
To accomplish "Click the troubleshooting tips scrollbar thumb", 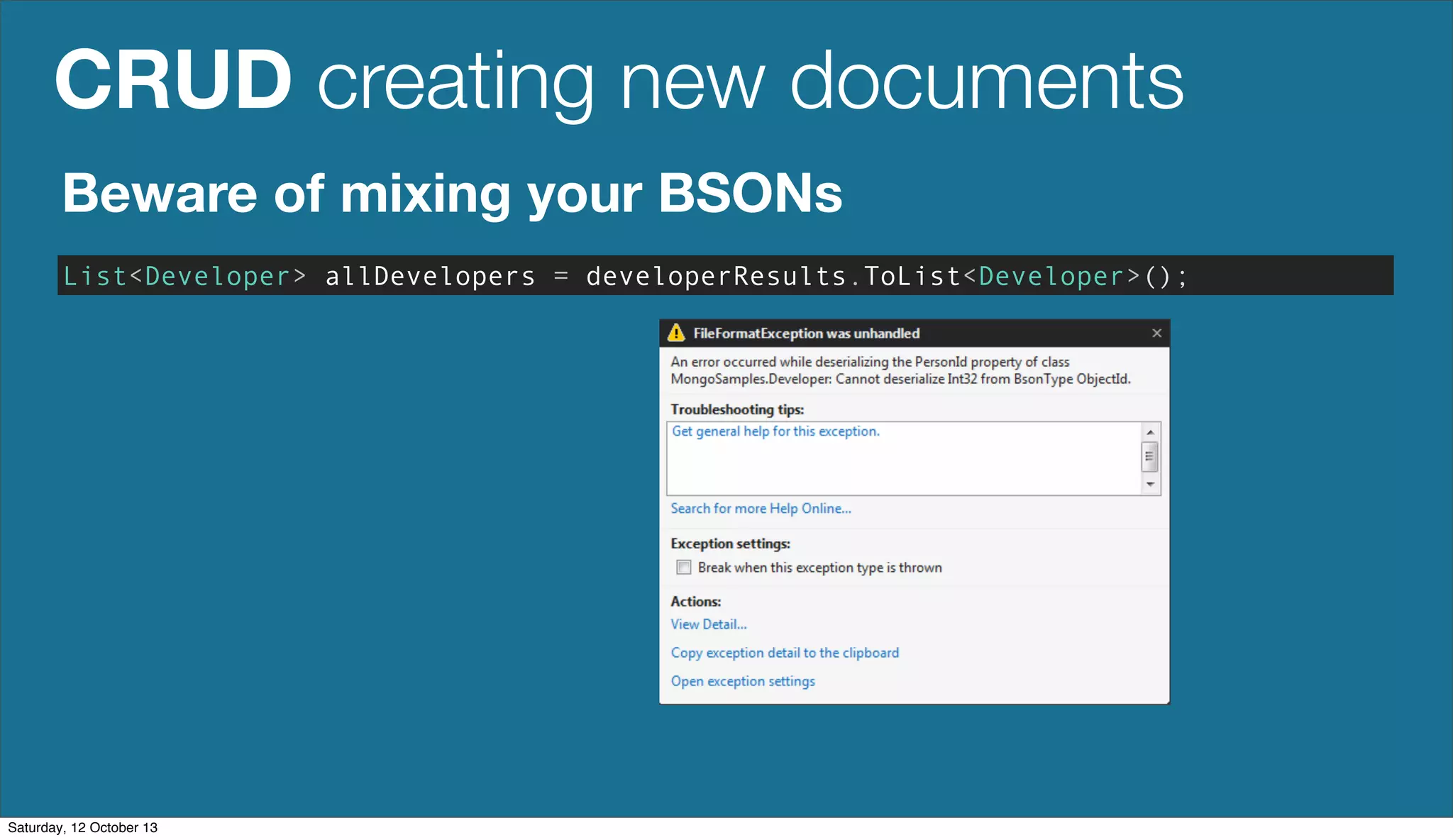I will 1149,457.
